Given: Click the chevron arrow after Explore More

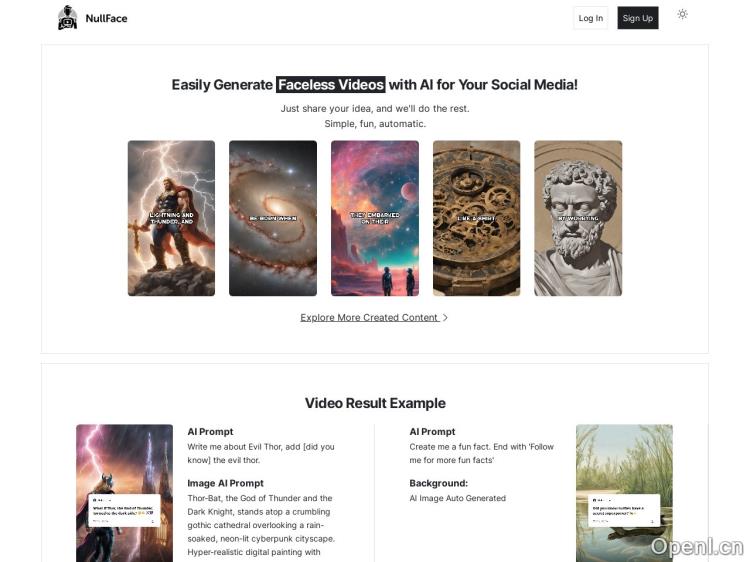Looking at the screenshot, I should tap(445, 318).
